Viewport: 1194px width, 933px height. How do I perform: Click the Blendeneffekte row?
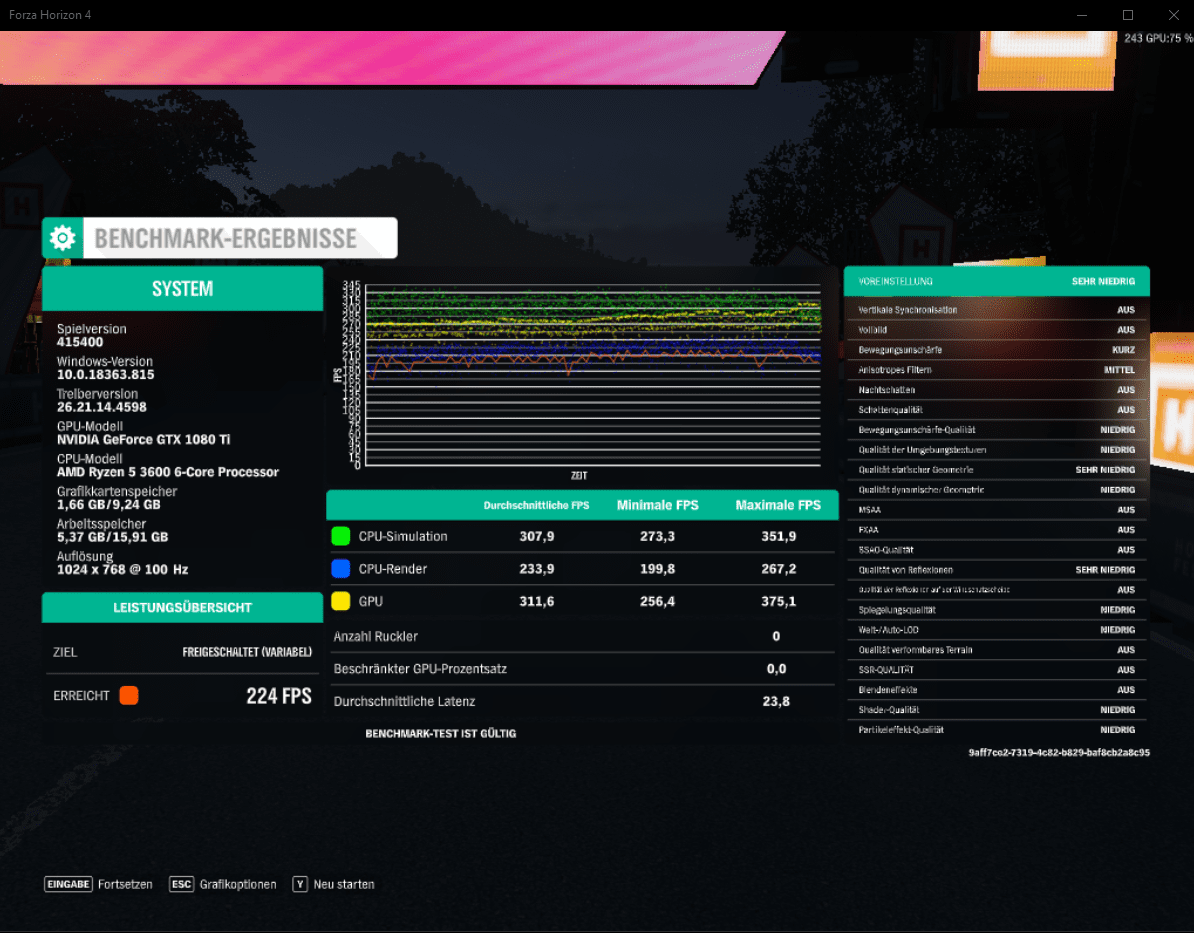(x=997, y=690)
